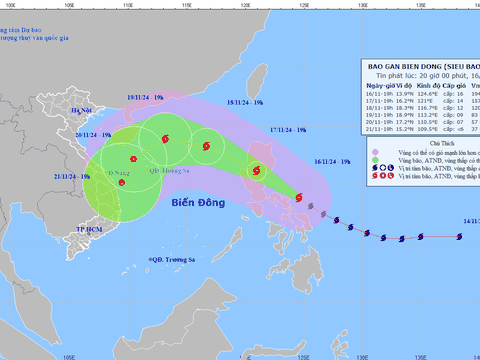
Task: Click the red storm marker below 18/11/24 label
Action: [x=206, y=146]
